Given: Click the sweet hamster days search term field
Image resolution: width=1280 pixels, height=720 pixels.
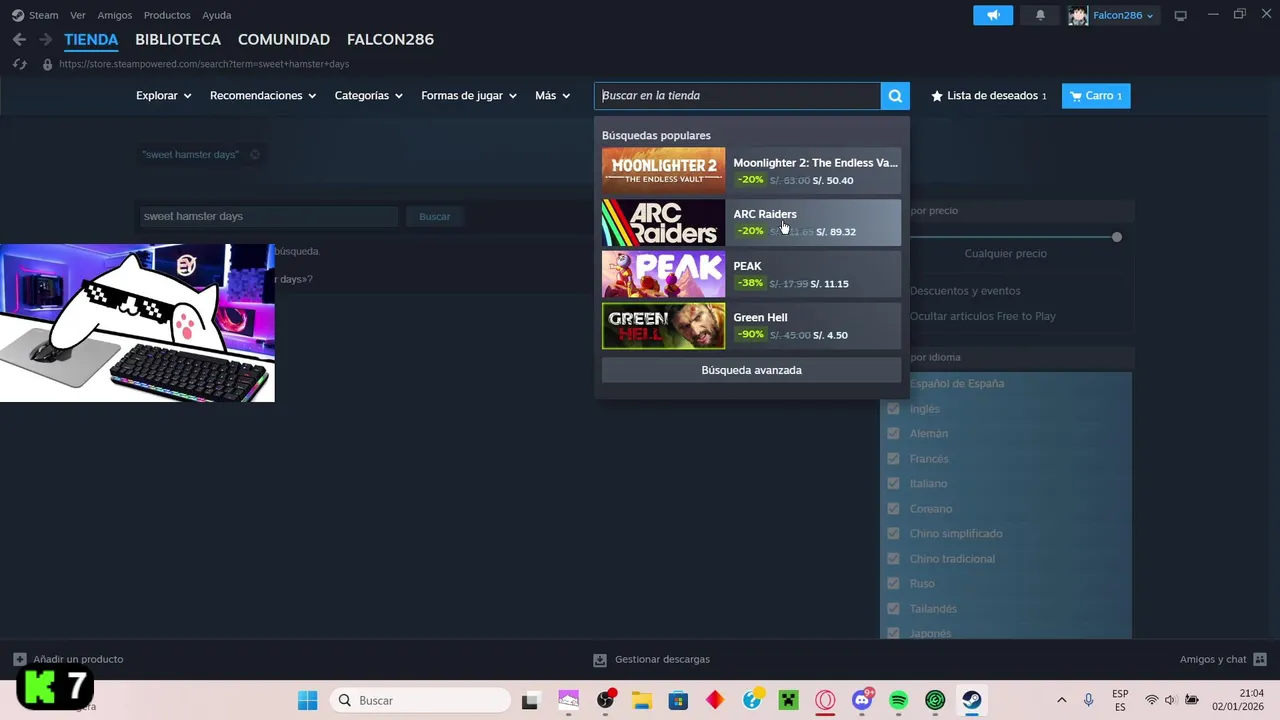Looking at the screenshot, I should [269, 216].
